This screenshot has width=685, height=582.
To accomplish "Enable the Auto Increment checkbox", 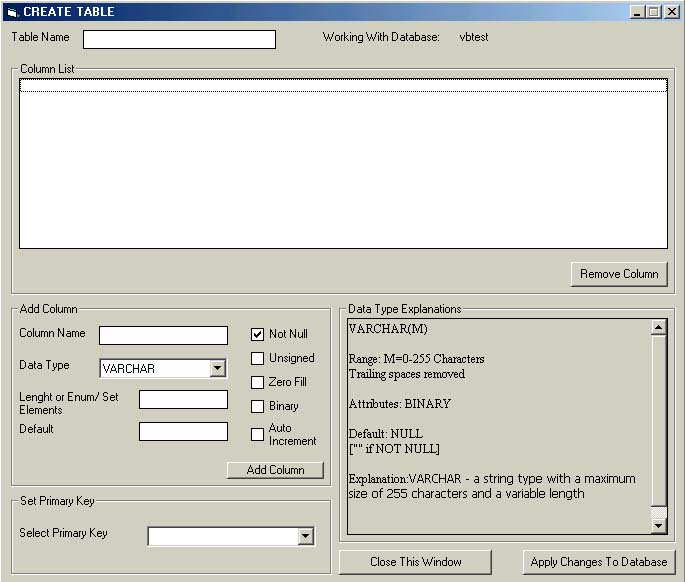I will pyautogui.click(x=257, y=434).
